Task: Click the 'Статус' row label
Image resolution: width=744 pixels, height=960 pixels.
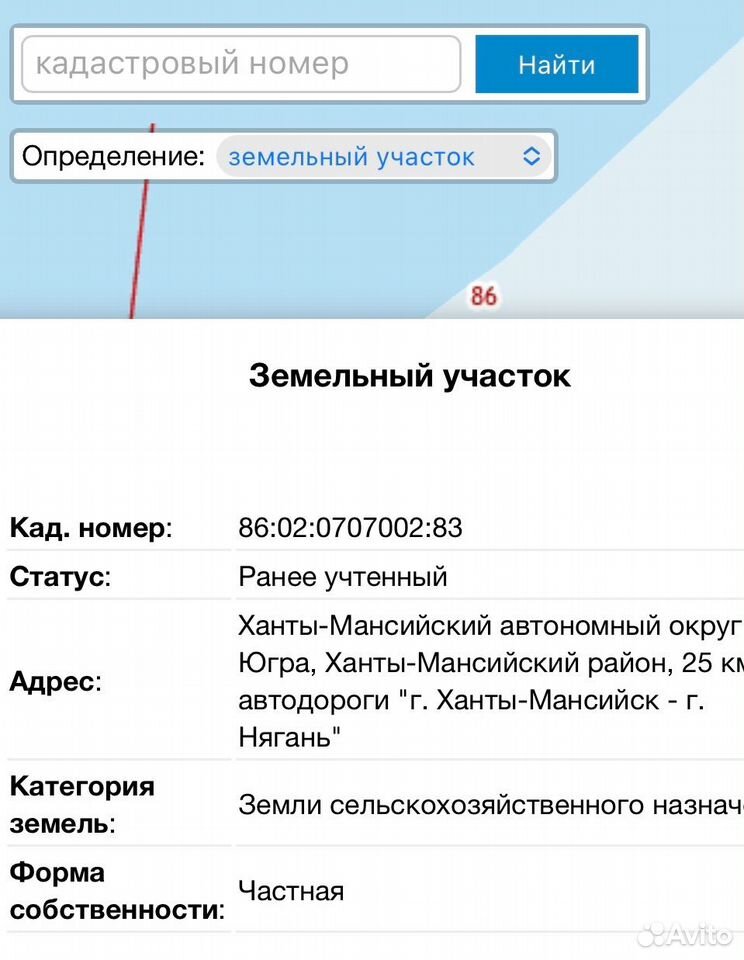Action: click(60, 577)
